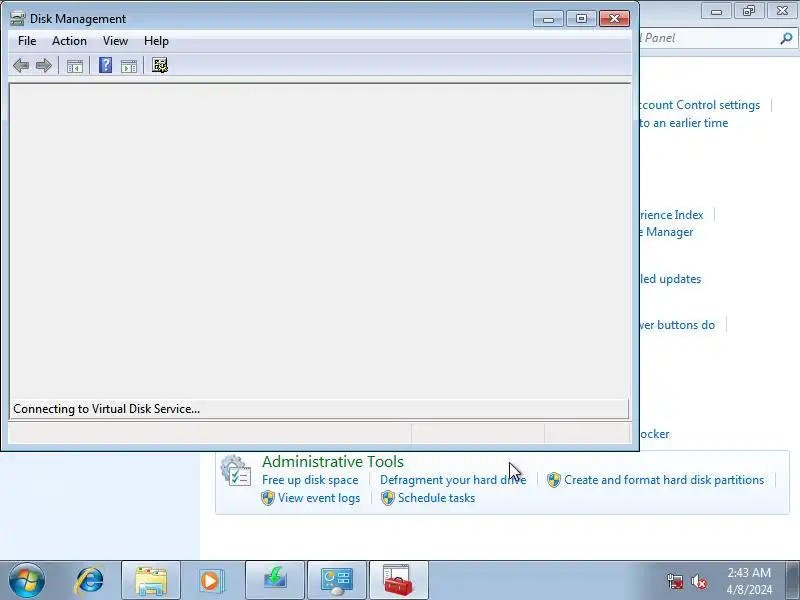
Task: Open Administrative Tools heading in Control Panel
Action: [x=333, y=461]
